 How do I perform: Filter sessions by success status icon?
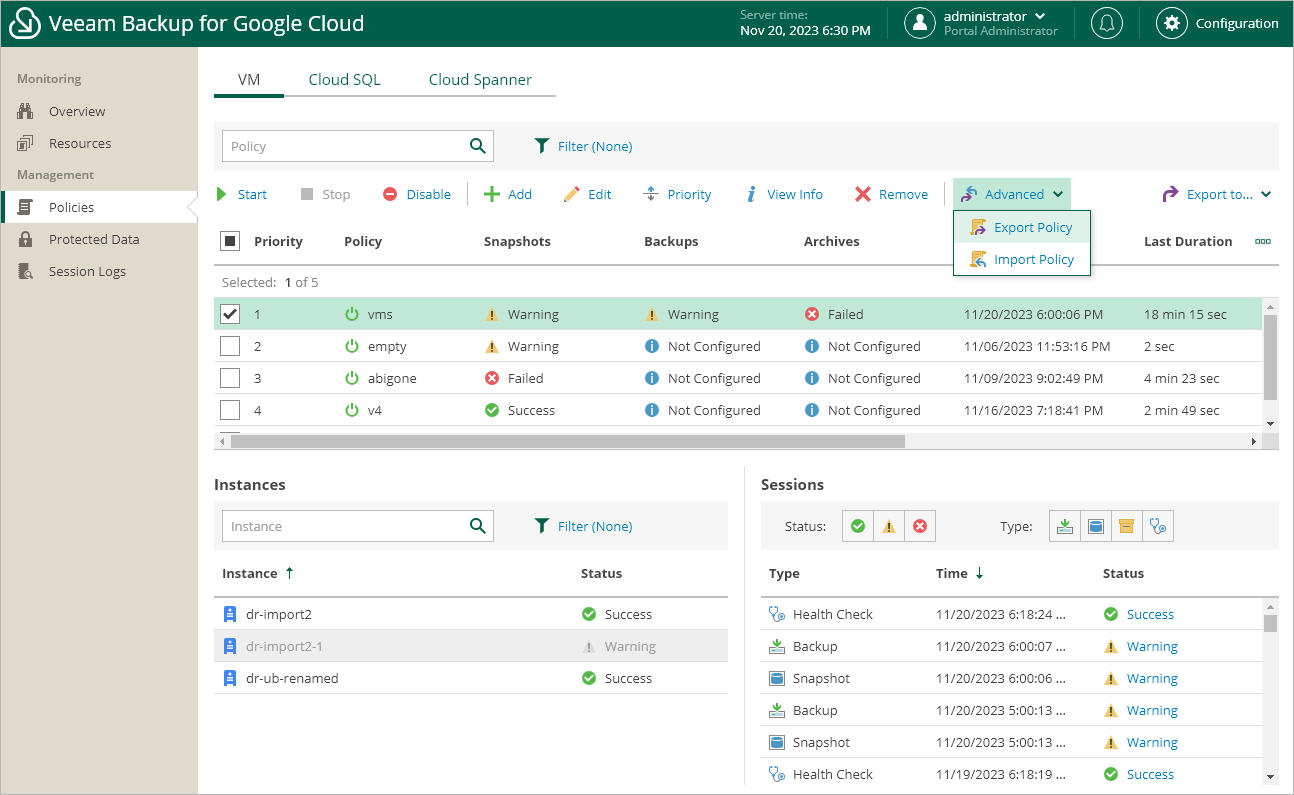pyautogui.click(x=857, y=527)
